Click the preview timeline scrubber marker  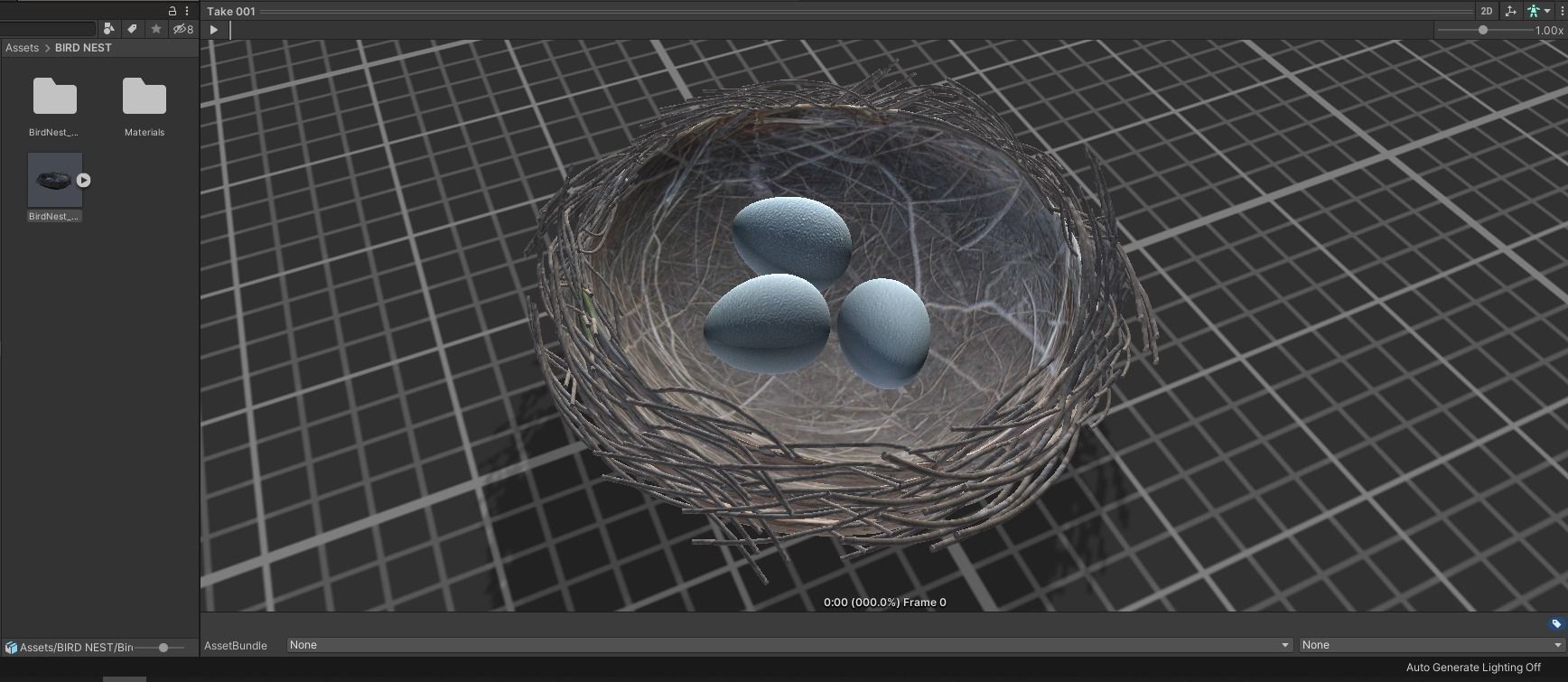pyautogui.click(x=230, y=30)
